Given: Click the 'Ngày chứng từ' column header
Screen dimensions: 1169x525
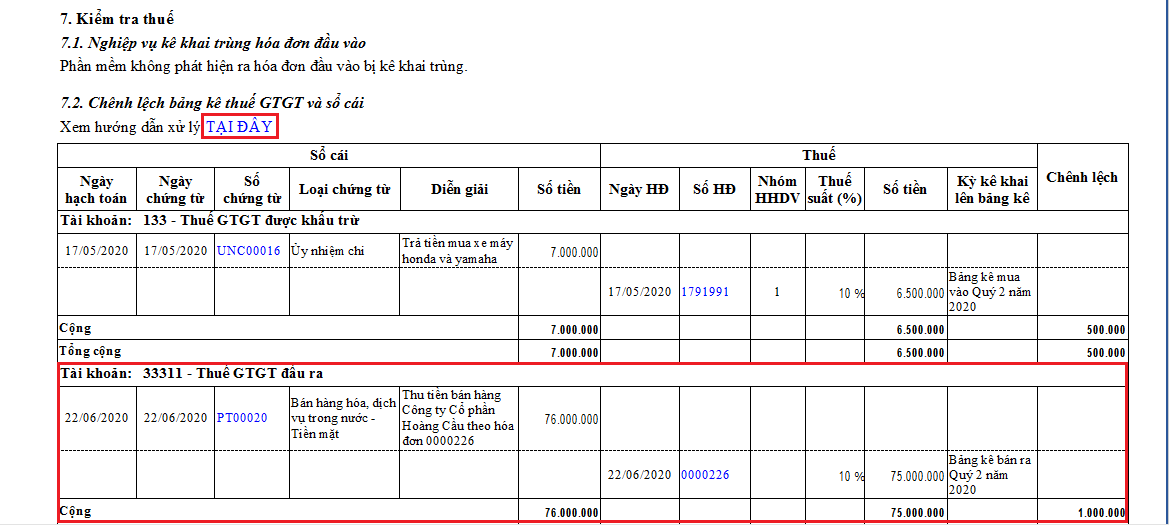Looking at the screenshot, I should tap(175, 189).
